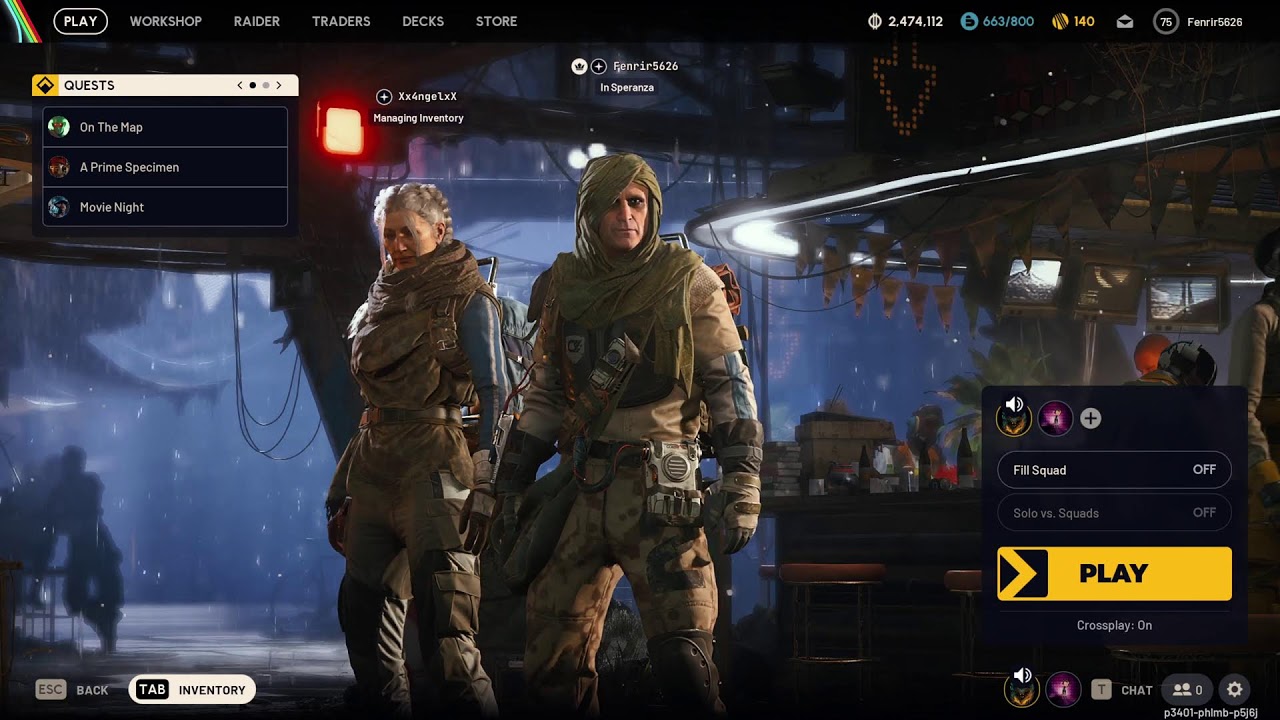Open the Traders tab
Viewport: 1280px width, 720px height.
click(341, 21)
